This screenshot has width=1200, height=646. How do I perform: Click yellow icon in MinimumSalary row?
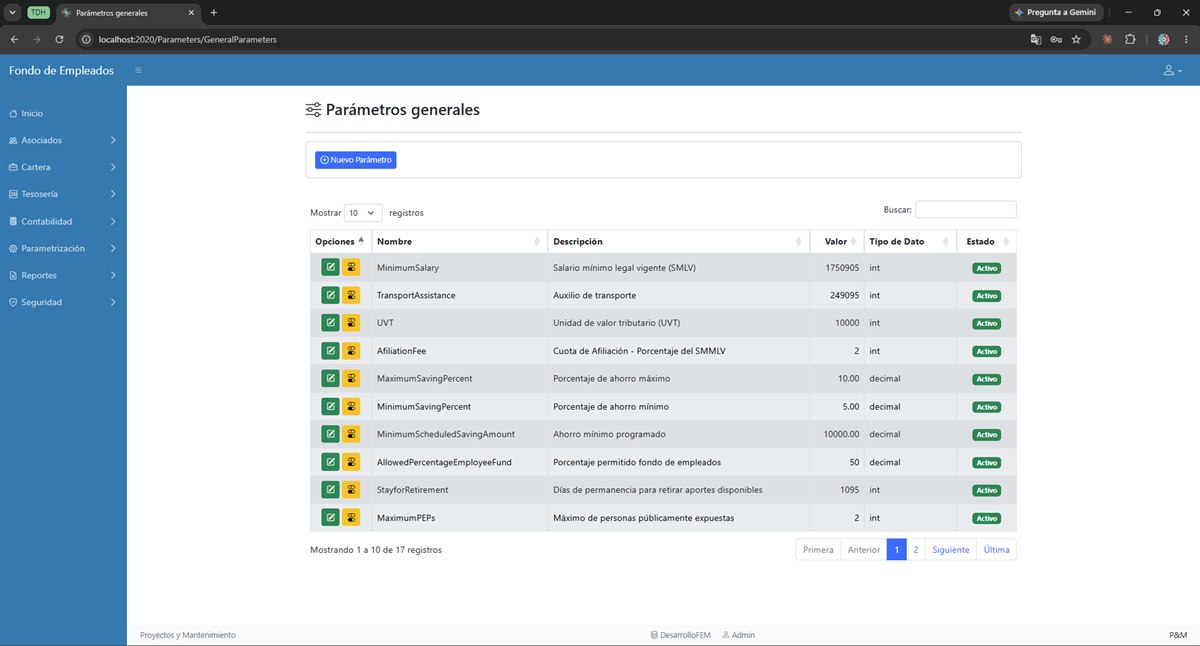coord(351,267)
